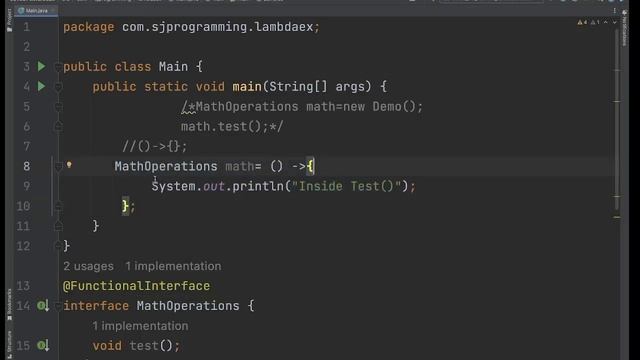Viewport: 640px width, 360px height.
Task: Click '1 implementation' hint above void test()
Action: [x=140, y=326]
